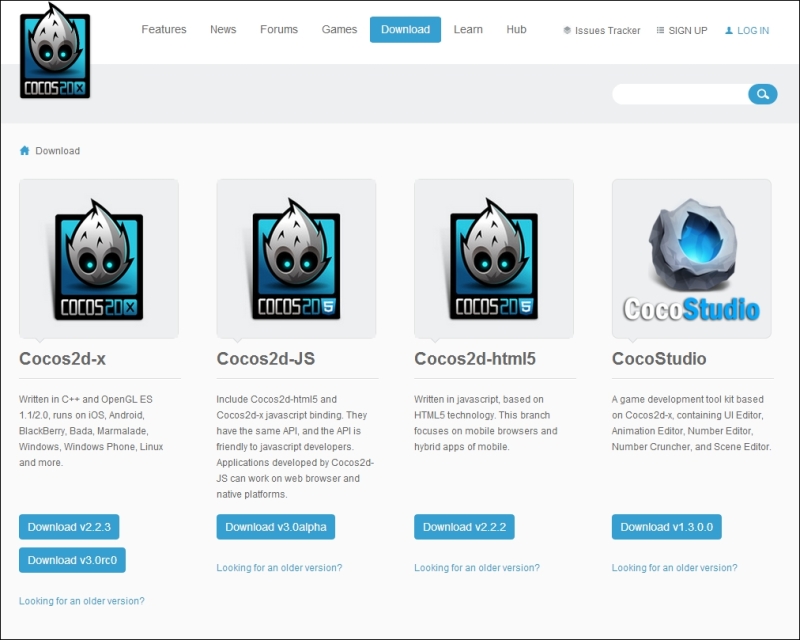Click the LOG IN person icon

729,30
